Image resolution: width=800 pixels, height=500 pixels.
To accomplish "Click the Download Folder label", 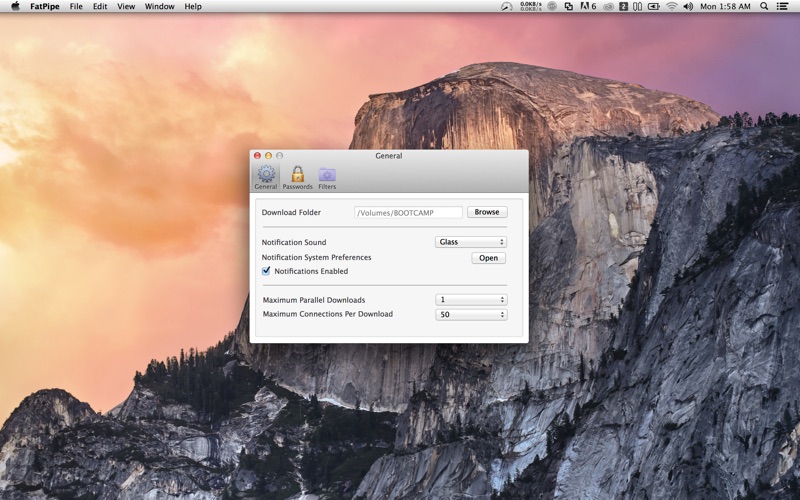I will click(291, 212).
